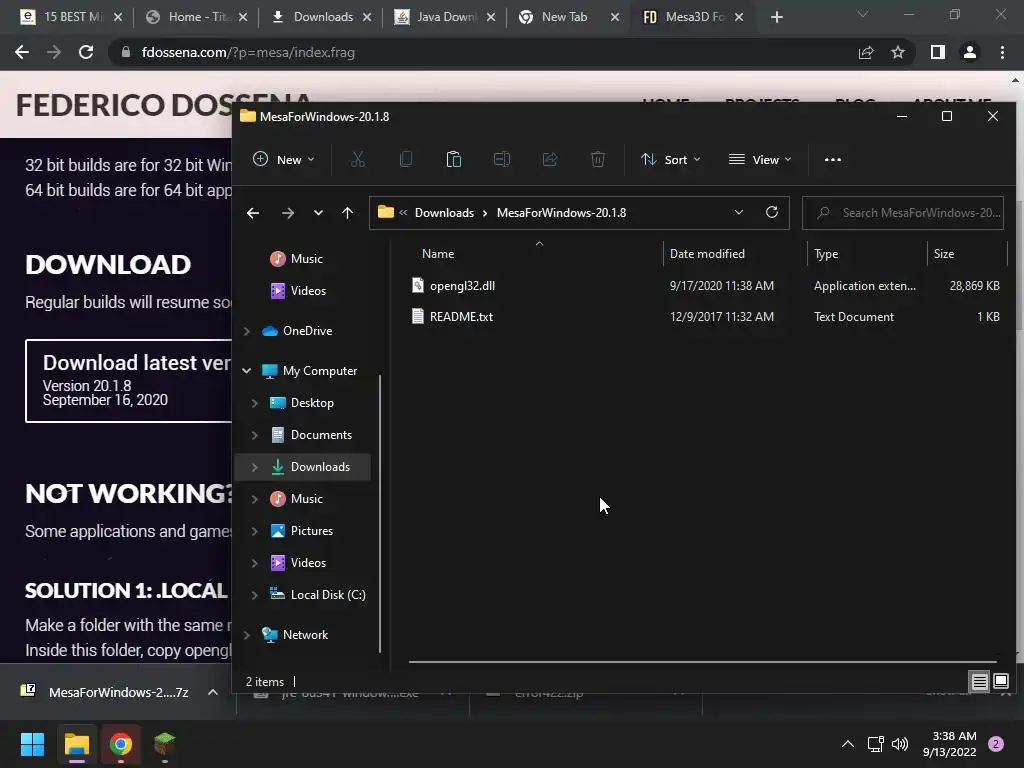Bookmark this page with the star icon
Image resolution: width=1024 pixels, height=768 pixels.
(x=898, y=52)
